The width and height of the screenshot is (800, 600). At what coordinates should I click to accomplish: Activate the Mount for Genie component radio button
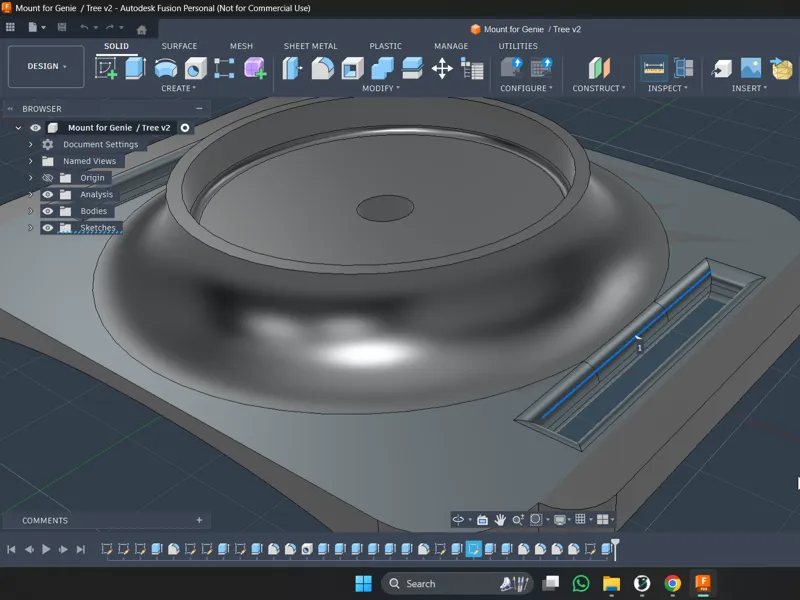coord(185,128)
